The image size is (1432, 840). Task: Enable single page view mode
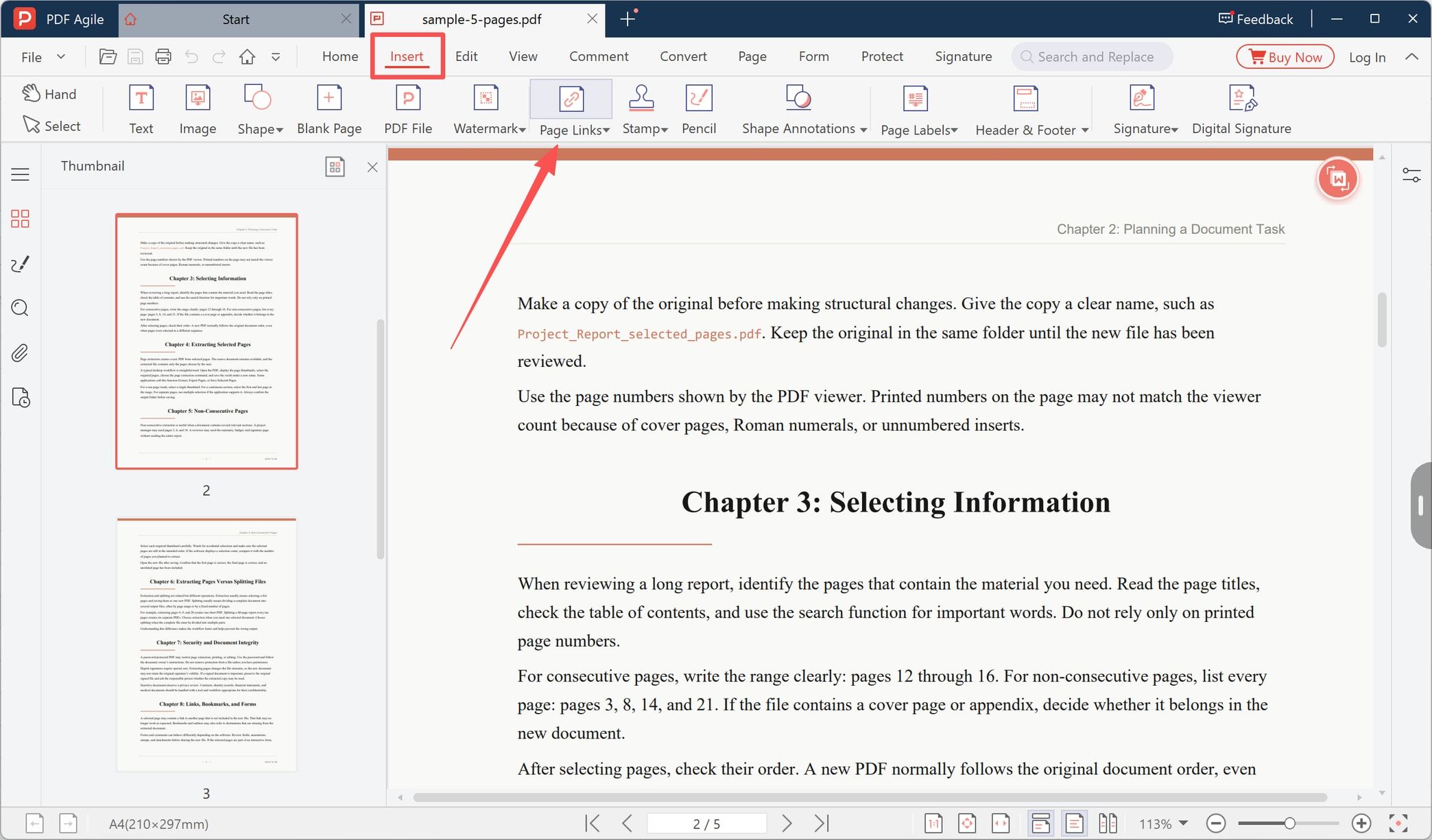pyautogui.click(x=1074, y=823)
